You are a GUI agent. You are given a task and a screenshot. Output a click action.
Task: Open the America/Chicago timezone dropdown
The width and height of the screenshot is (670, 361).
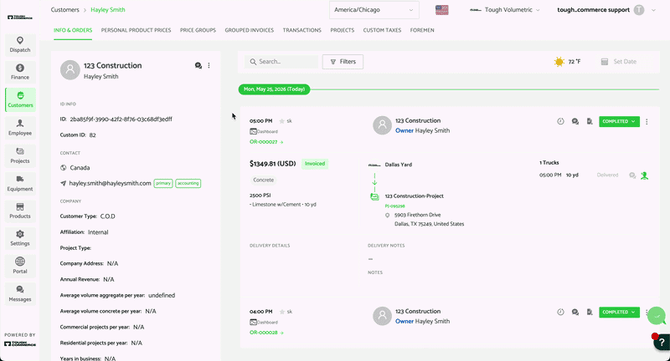(x=374, y=10)
